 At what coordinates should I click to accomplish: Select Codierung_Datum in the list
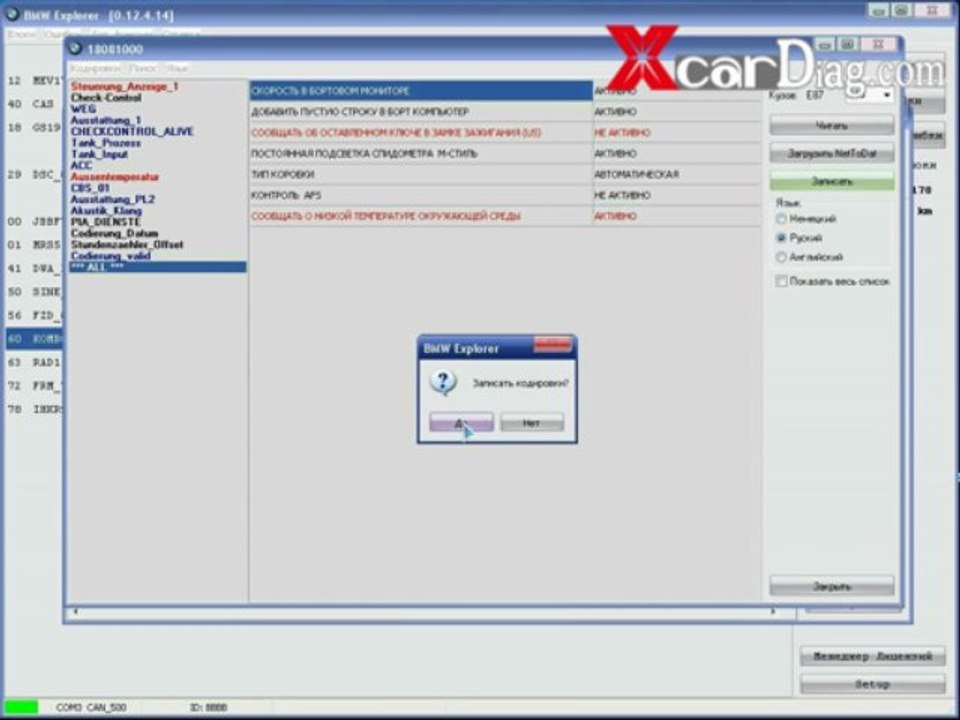pyautogui.click(x=114, y=233)
